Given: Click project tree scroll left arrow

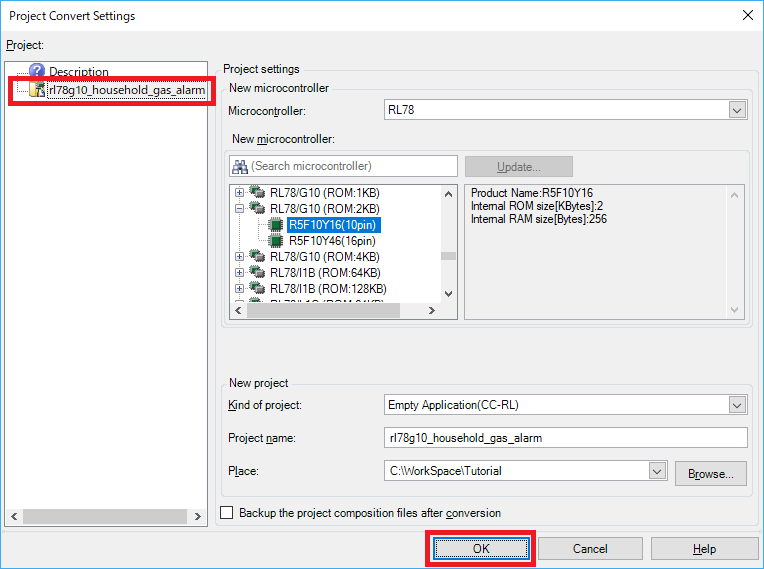Looking at the screenshot, I should 14,516.
